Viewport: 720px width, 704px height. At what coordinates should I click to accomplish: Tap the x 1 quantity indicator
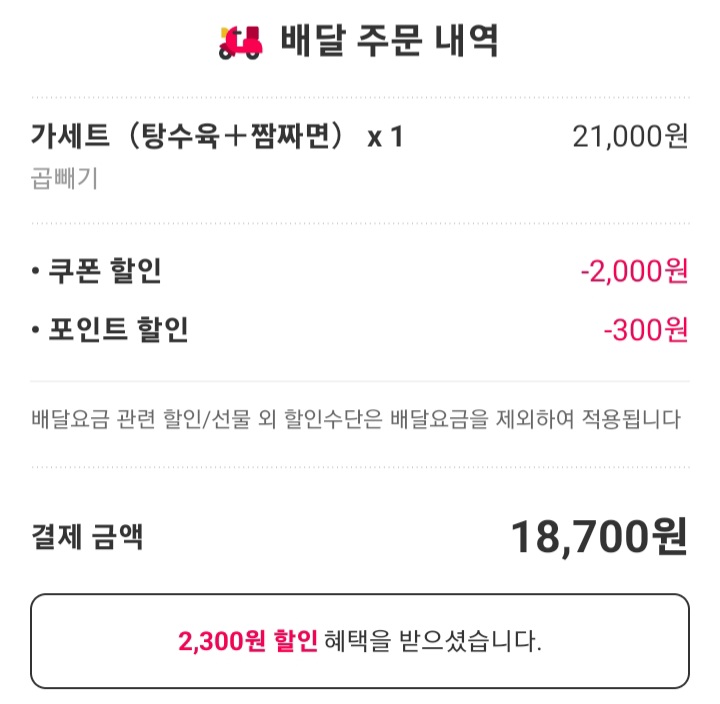tap(385, 137)
